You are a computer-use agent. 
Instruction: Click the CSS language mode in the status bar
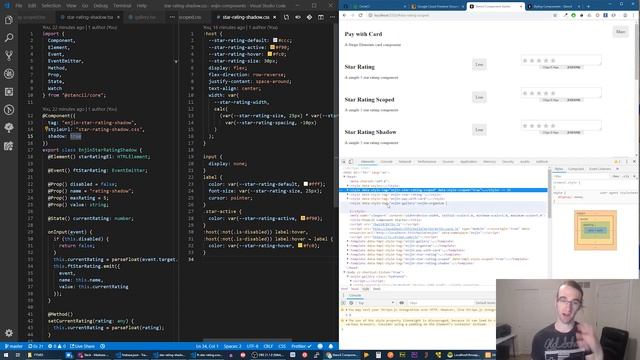coord(282,346)
